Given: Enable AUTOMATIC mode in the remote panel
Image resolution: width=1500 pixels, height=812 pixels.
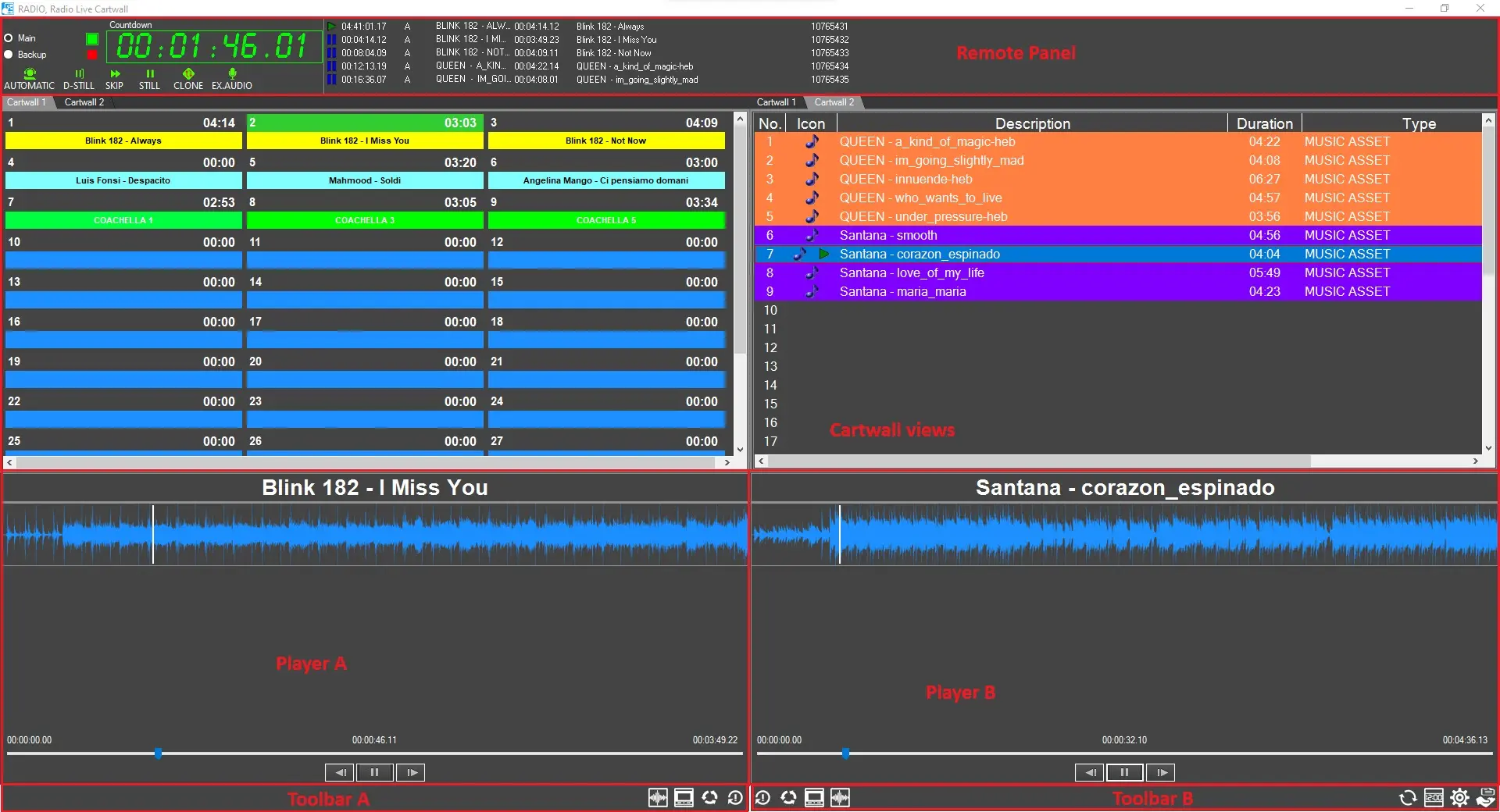Looking at the screenshot, I should pos(30,74).
